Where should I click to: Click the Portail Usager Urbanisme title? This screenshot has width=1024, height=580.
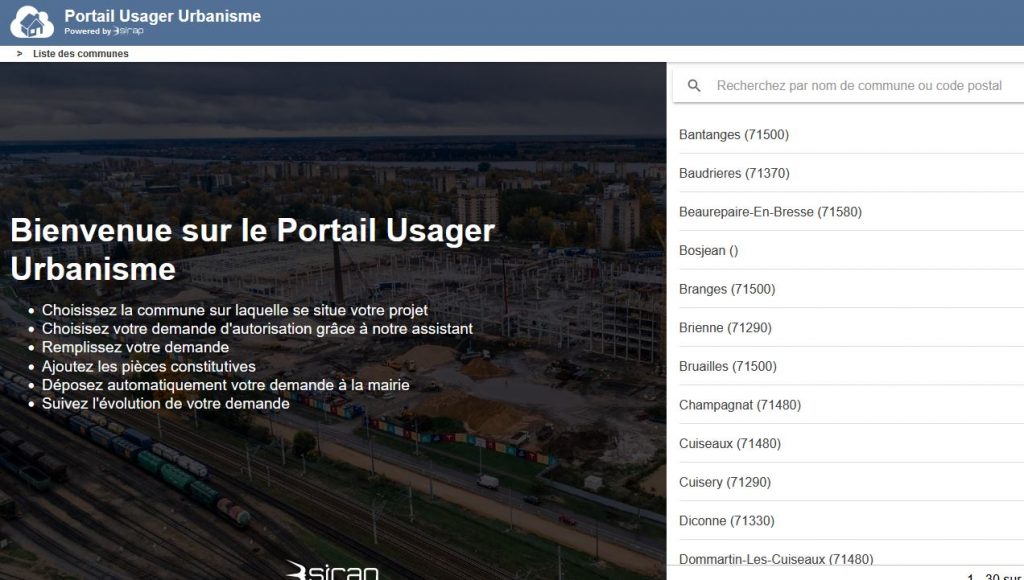coord(163,16)
